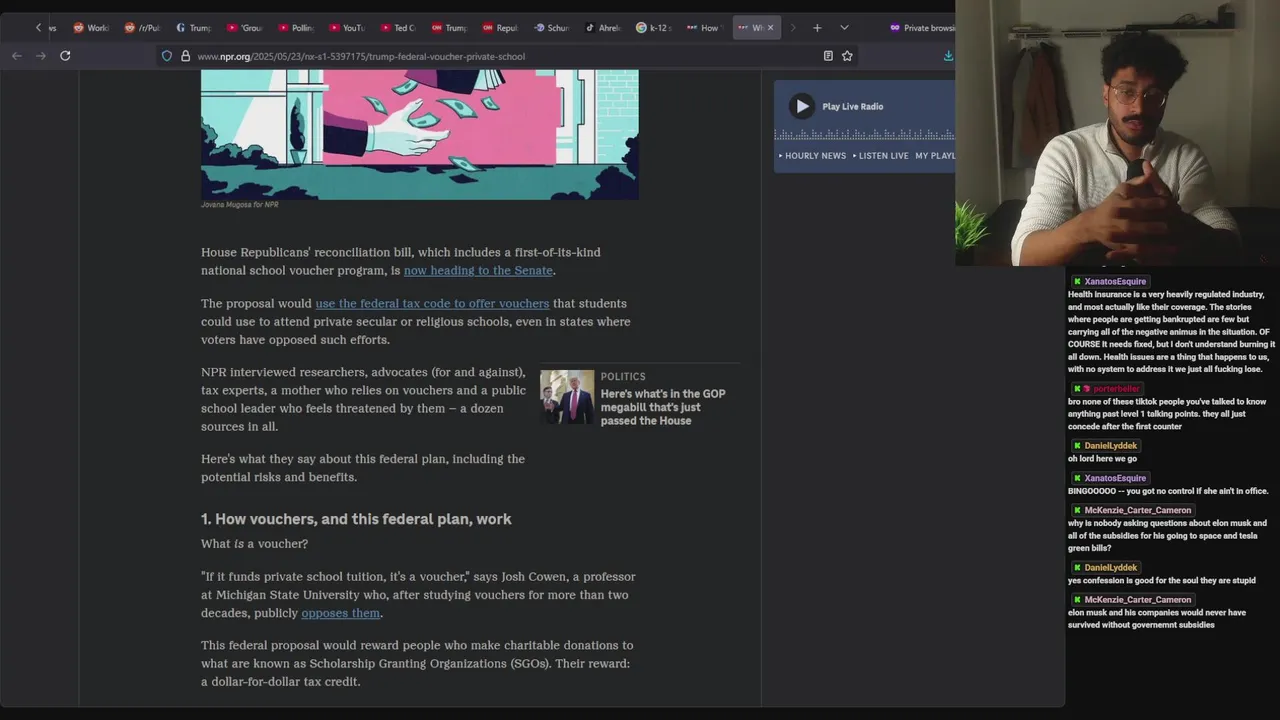Click XanatosEsquire on the health insurance message
Screen dimensions: 1280x720
1115,282
